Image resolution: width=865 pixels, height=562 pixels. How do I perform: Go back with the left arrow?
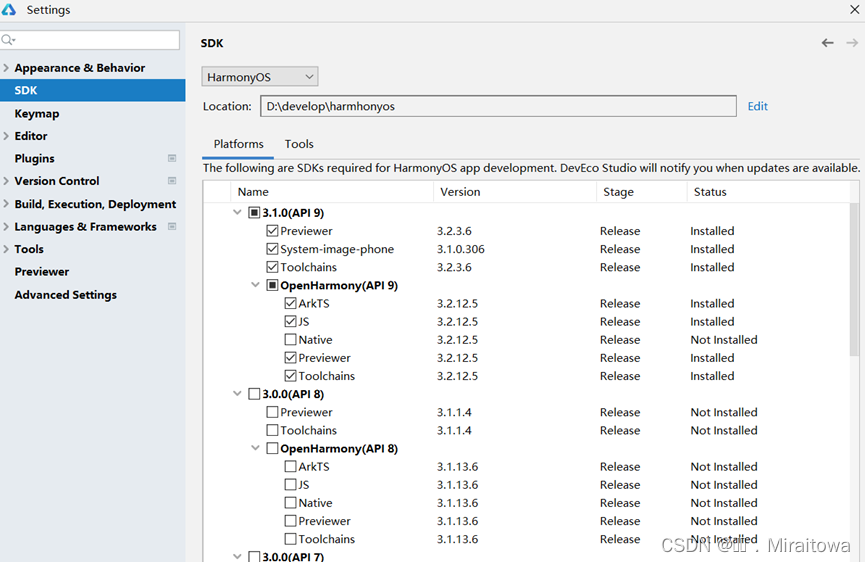[x=827, y=43]
